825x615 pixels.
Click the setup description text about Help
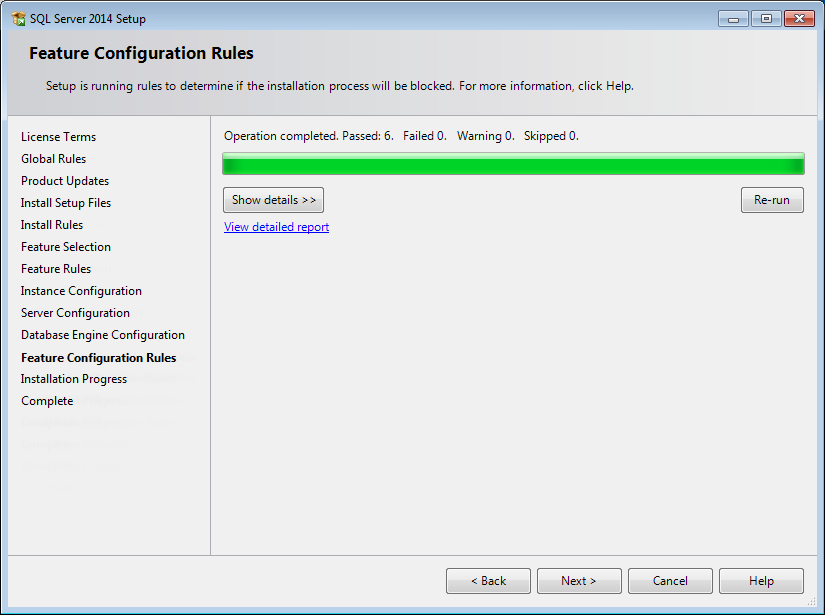point(339,86)
